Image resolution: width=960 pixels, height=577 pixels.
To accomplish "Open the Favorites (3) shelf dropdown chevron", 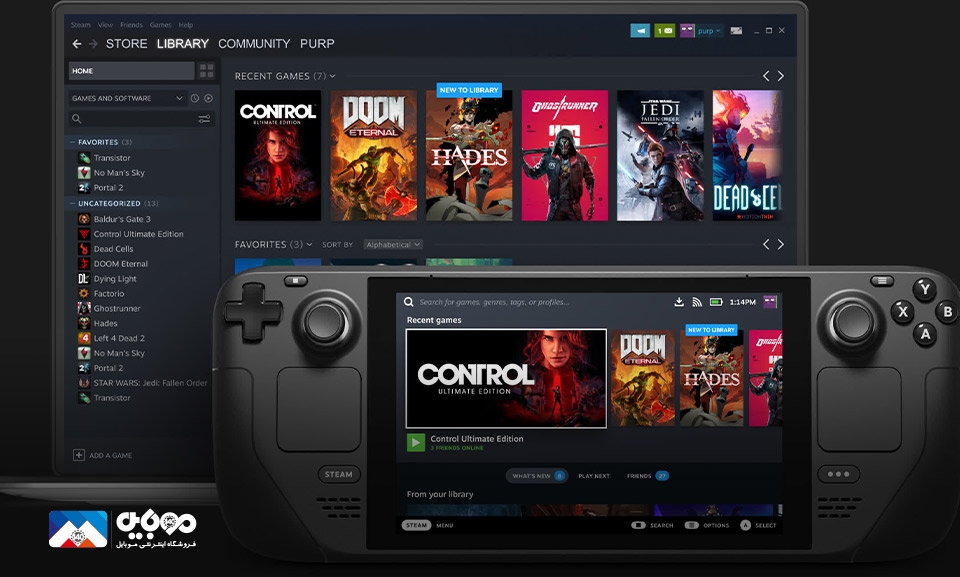I will 309,244.
